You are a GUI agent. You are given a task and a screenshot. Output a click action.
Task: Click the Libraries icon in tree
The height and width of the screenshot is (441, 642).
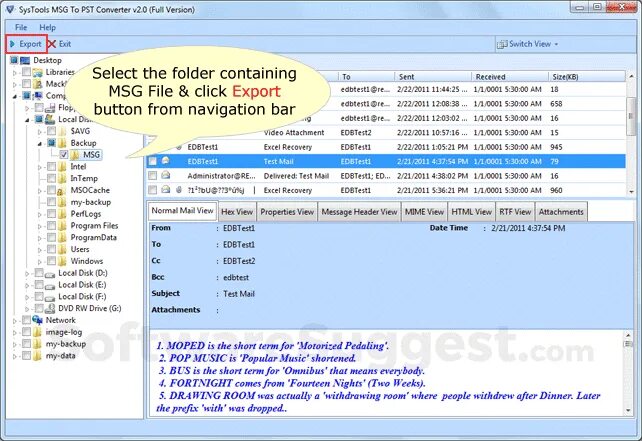coord(38,72)
